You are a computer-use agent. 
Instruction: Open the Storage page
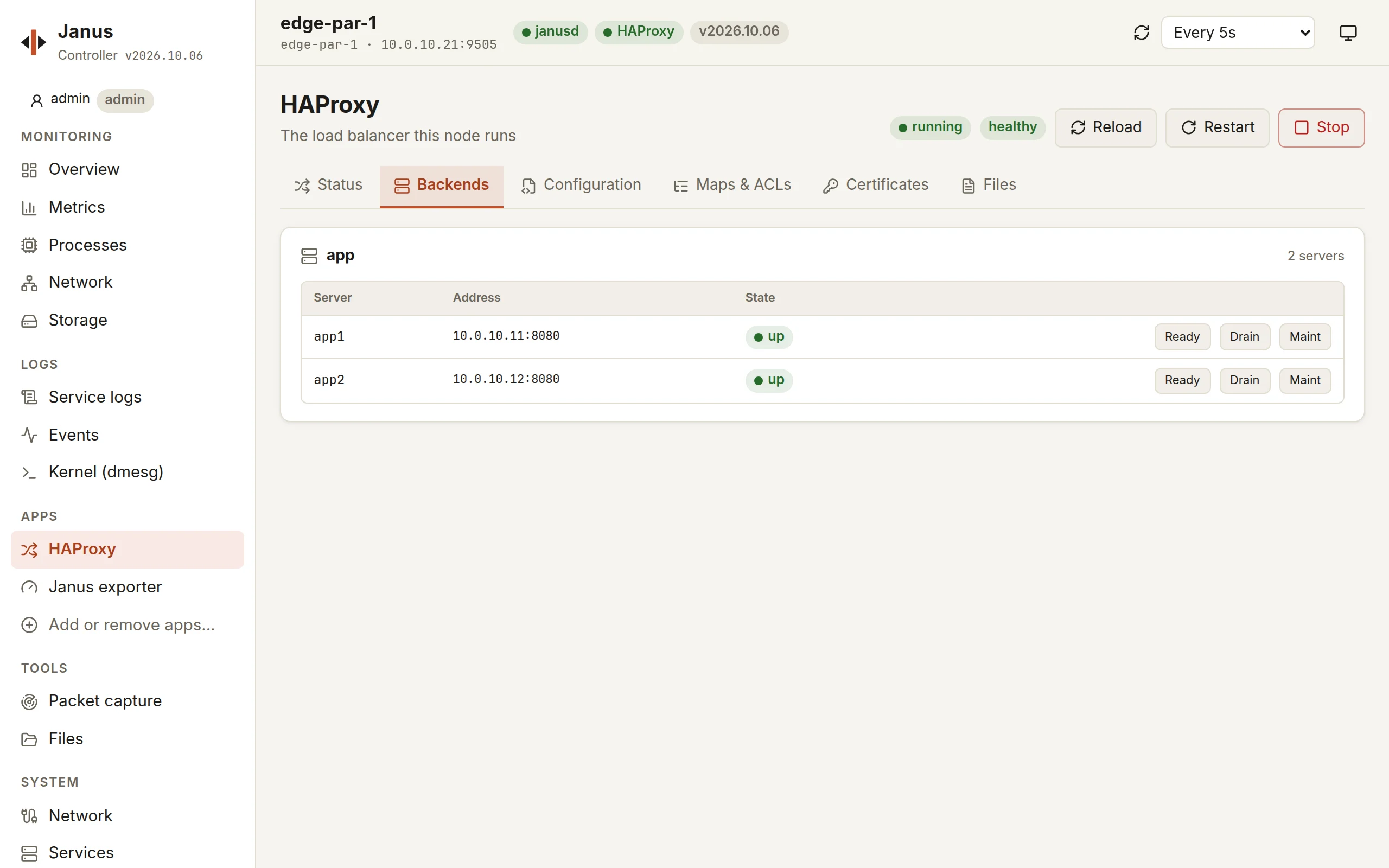click(128, 320)
